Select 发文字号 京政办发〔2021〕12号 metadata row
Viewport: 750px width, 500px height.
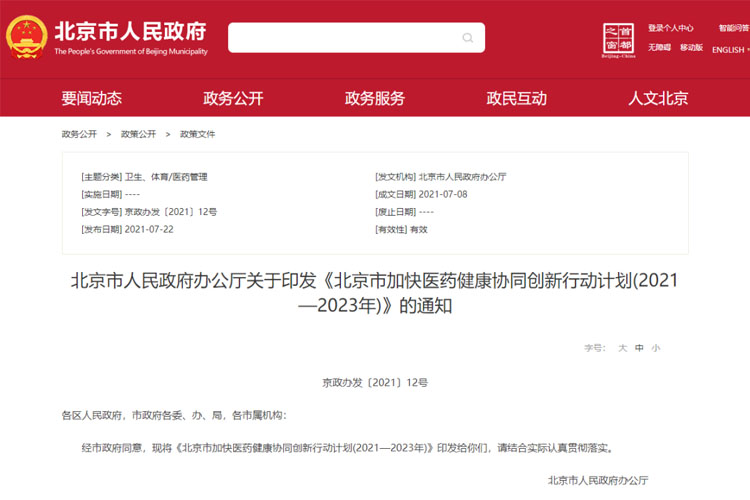click(x=149, y=212)
